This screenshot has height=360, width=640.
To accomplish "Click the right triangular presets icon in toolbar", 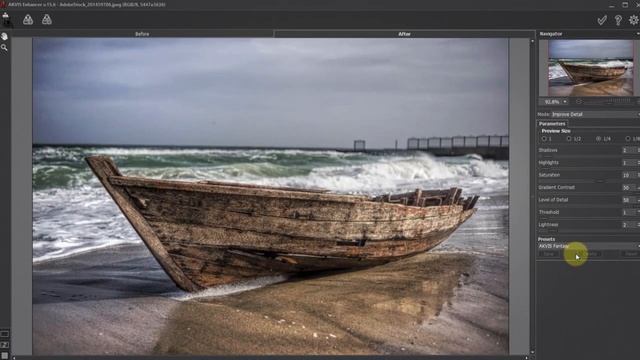I will pyautogui.click(x=47, y=20).
